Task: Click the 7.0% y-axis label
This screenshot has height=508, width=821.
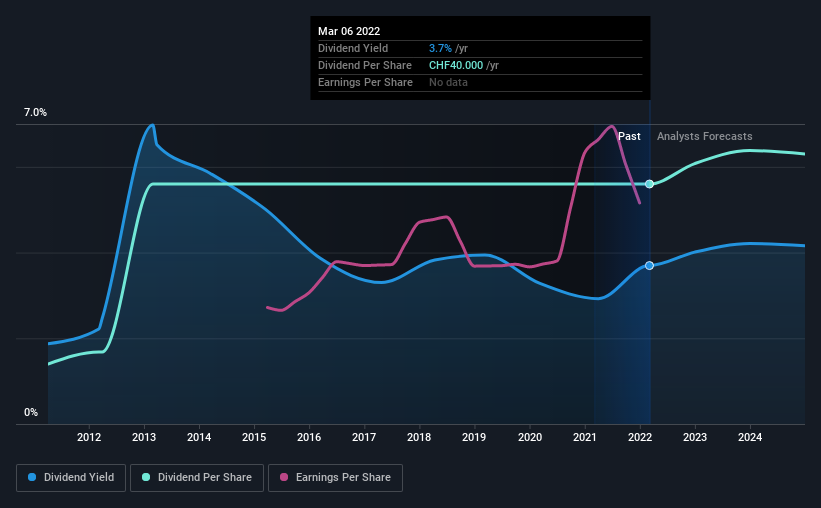Action: [x=35, y=113]
